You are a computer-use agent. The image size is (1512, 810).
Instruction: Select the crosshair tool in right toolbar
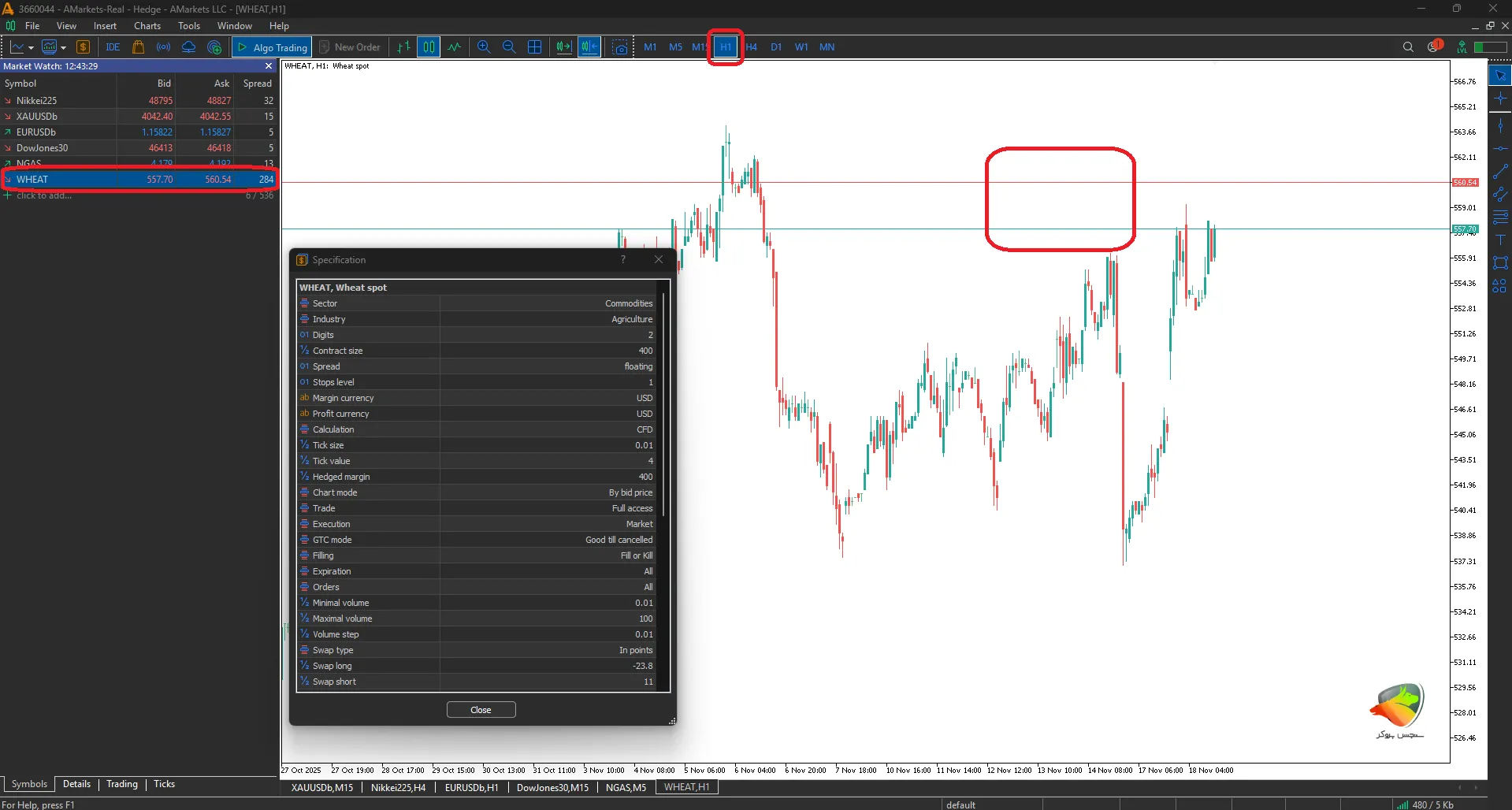1500,98
